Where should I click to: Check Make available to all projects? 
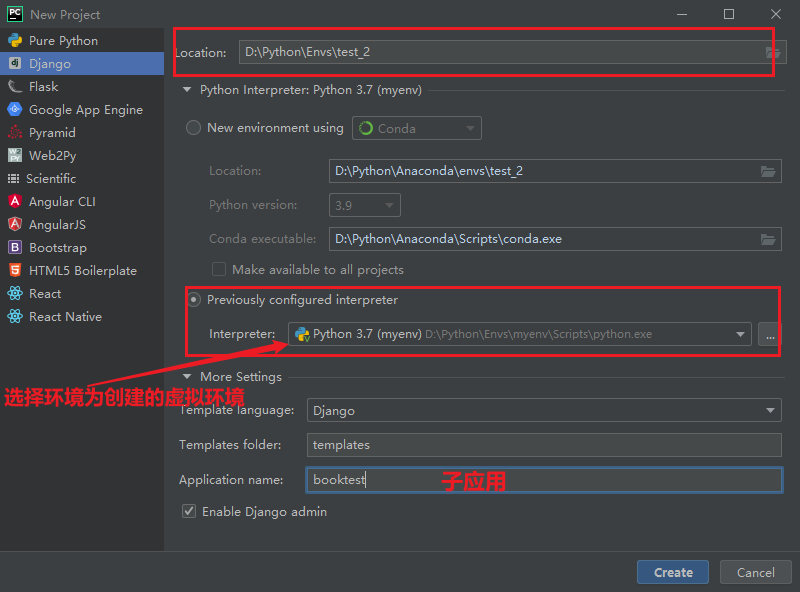pos(219,269)
